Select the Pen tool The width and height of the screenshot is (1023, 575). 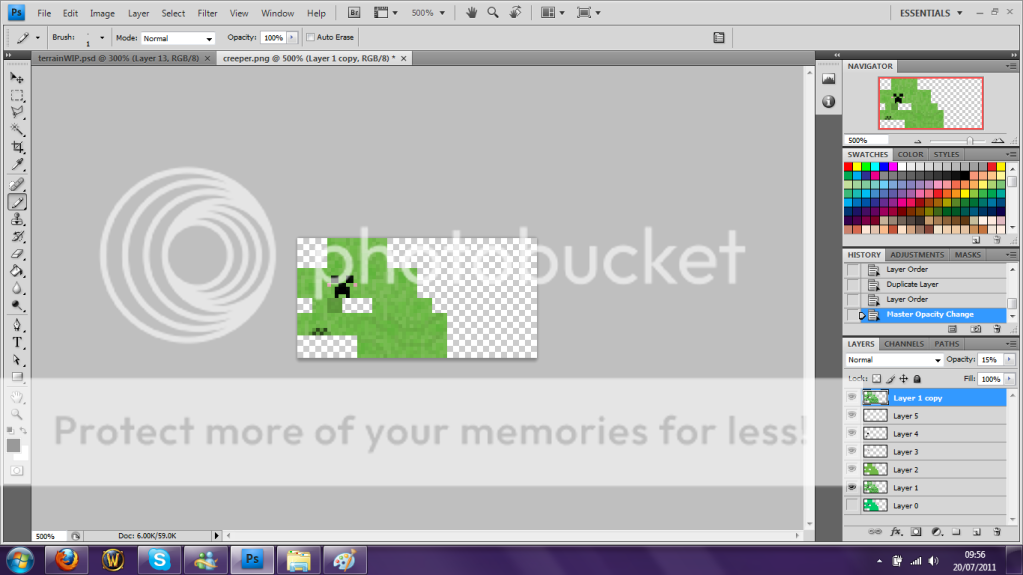point(17,325)
